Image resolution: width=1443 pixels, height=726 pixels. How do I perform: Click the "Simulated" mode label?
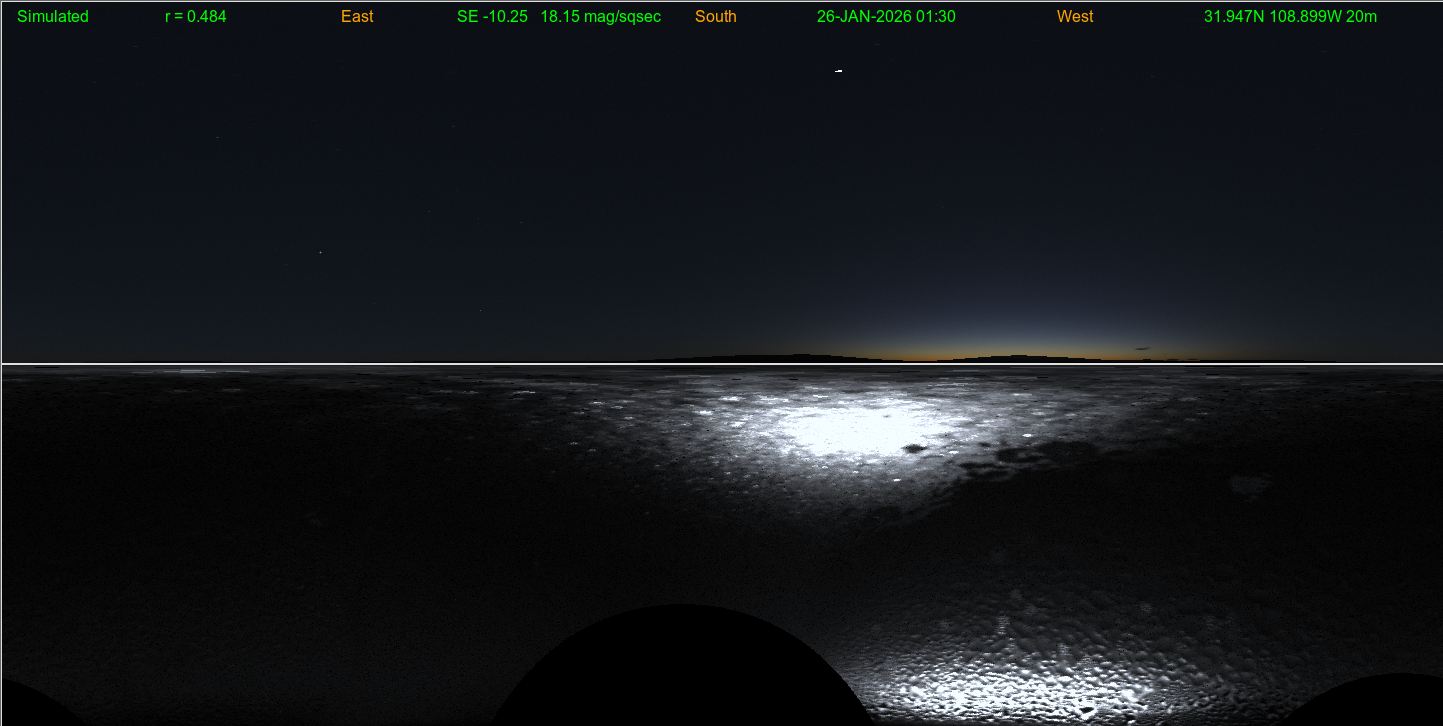tap(53, 17)
